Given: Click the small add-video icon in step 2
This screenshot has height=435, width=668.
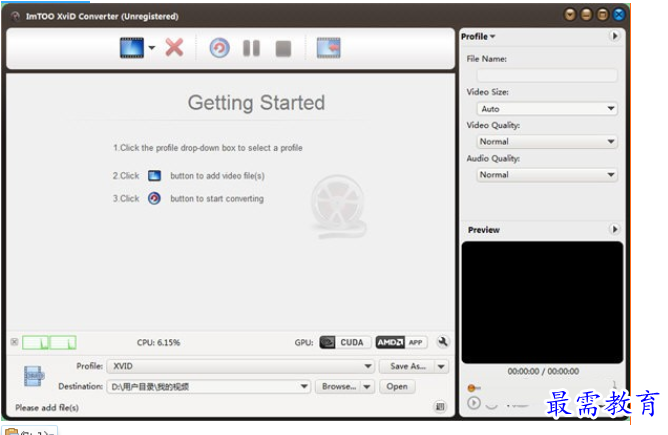Looking at the screenshot, I should pyautogui.click(x=154, y=176).
